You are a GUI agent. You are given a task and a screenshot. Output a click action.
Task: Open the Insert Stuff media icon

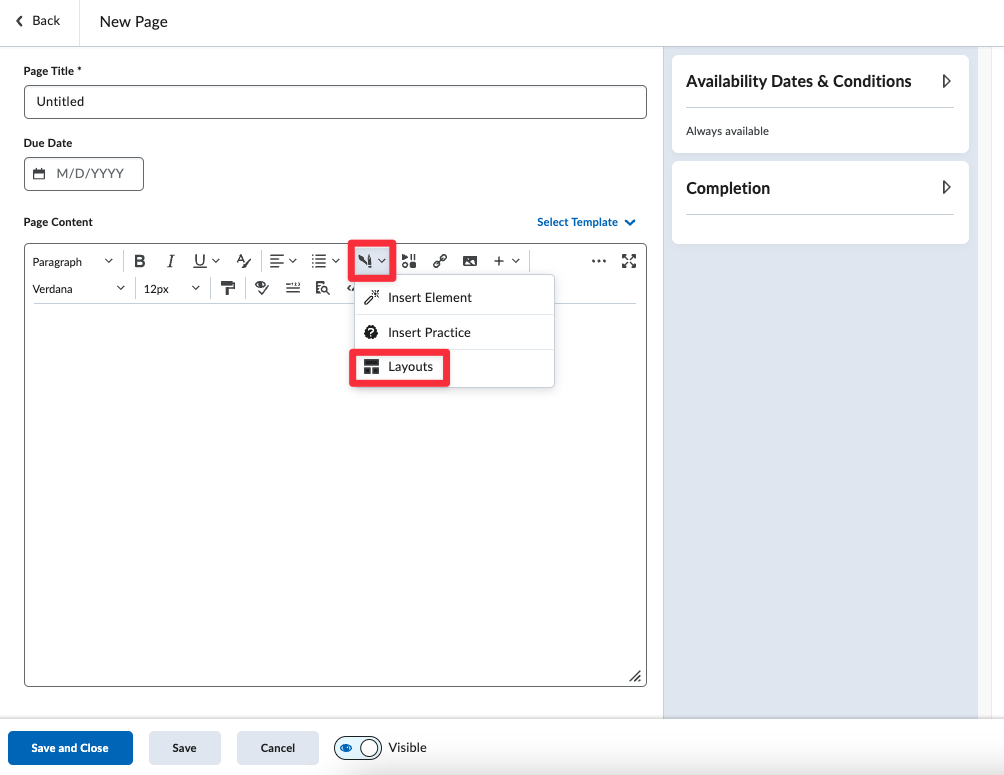(x=409, y=261)
